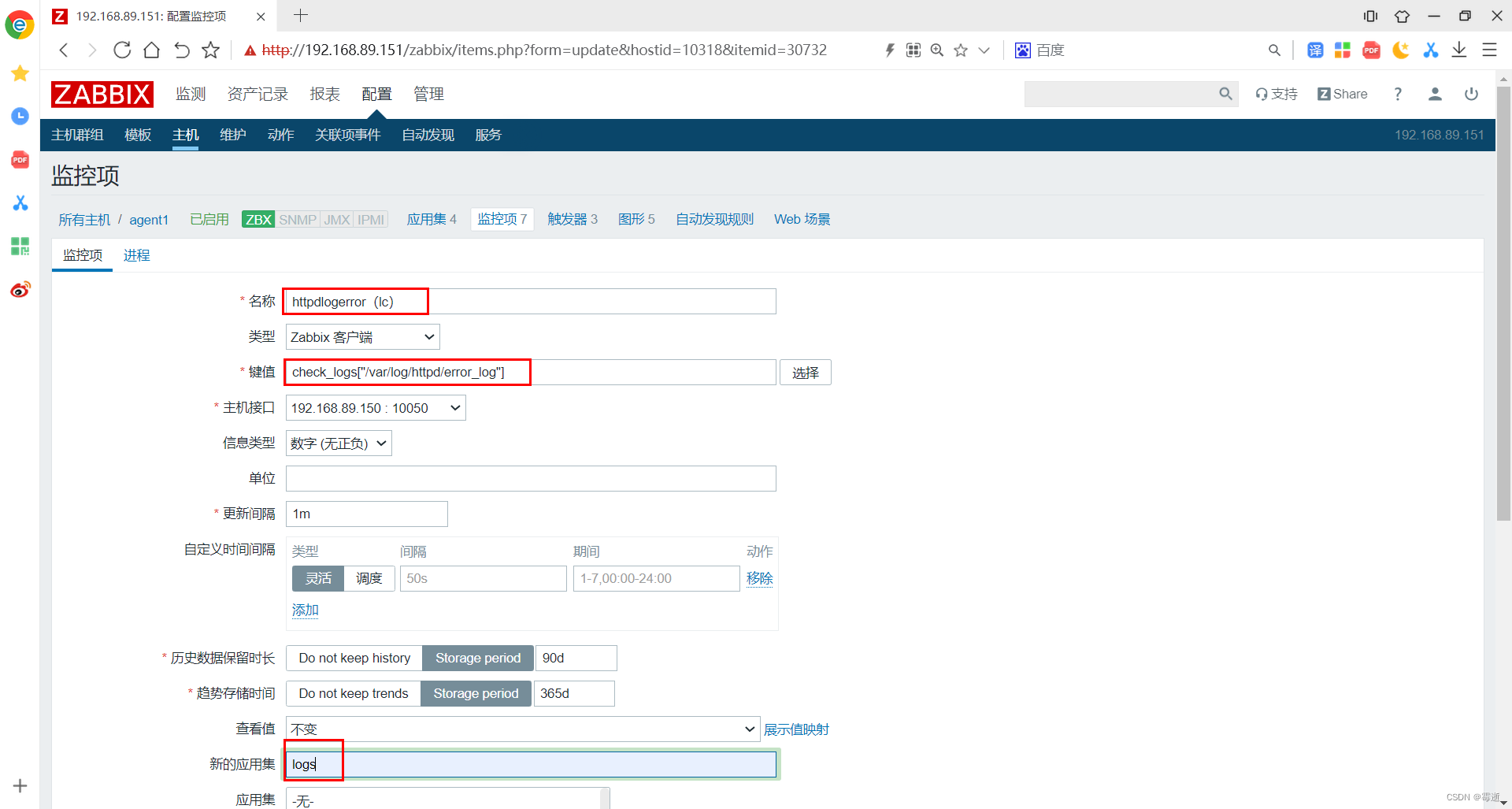Open the translate extension icon
The image size is (1512, 809).
coord(1315,50)
